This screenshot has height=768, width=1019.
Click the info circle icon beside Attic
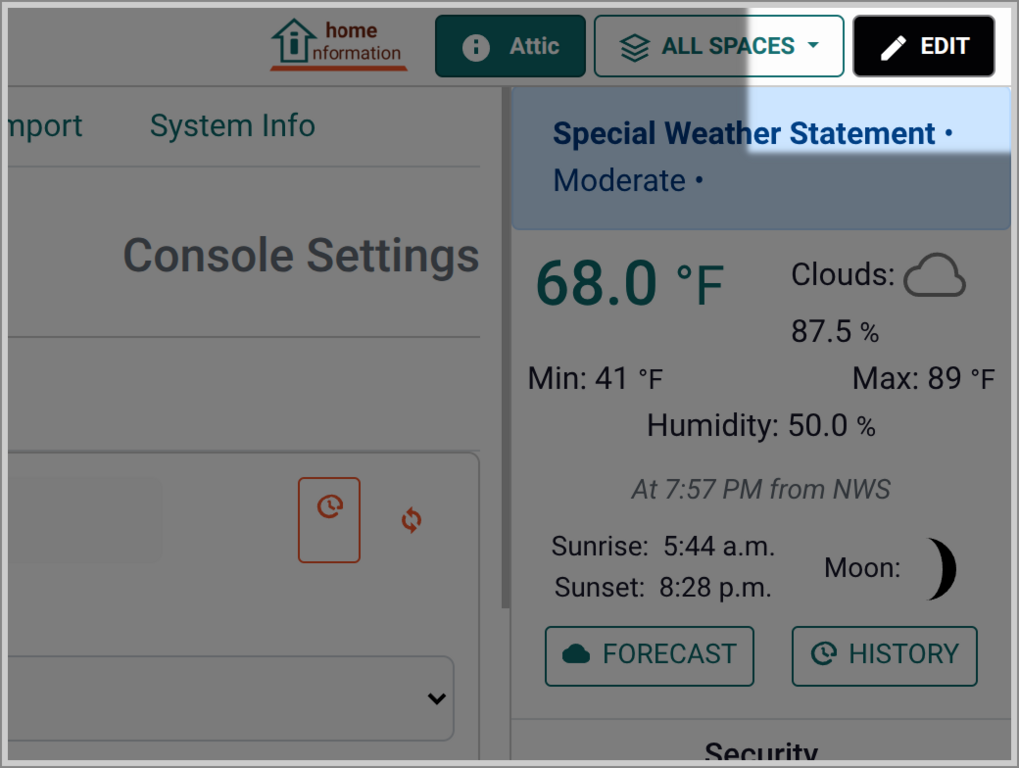476,47
